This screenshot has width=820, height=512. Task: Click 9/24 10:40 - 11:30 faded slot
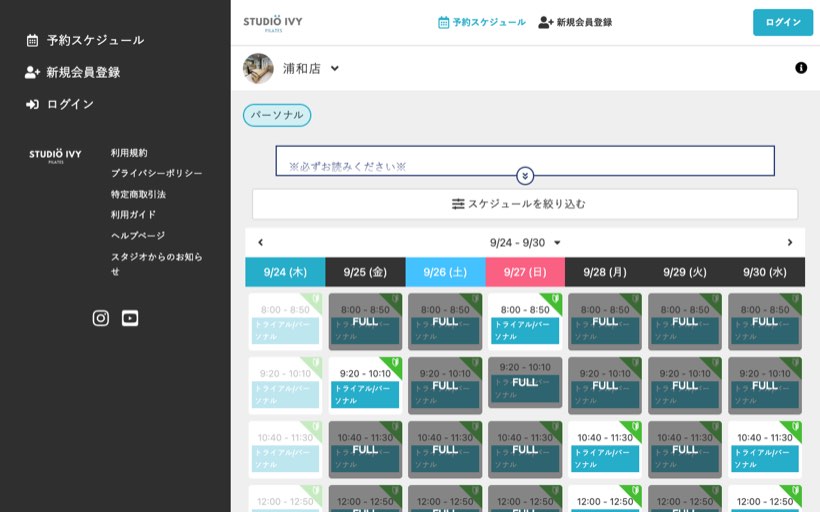pyautogui.click(x=285, y=450)
